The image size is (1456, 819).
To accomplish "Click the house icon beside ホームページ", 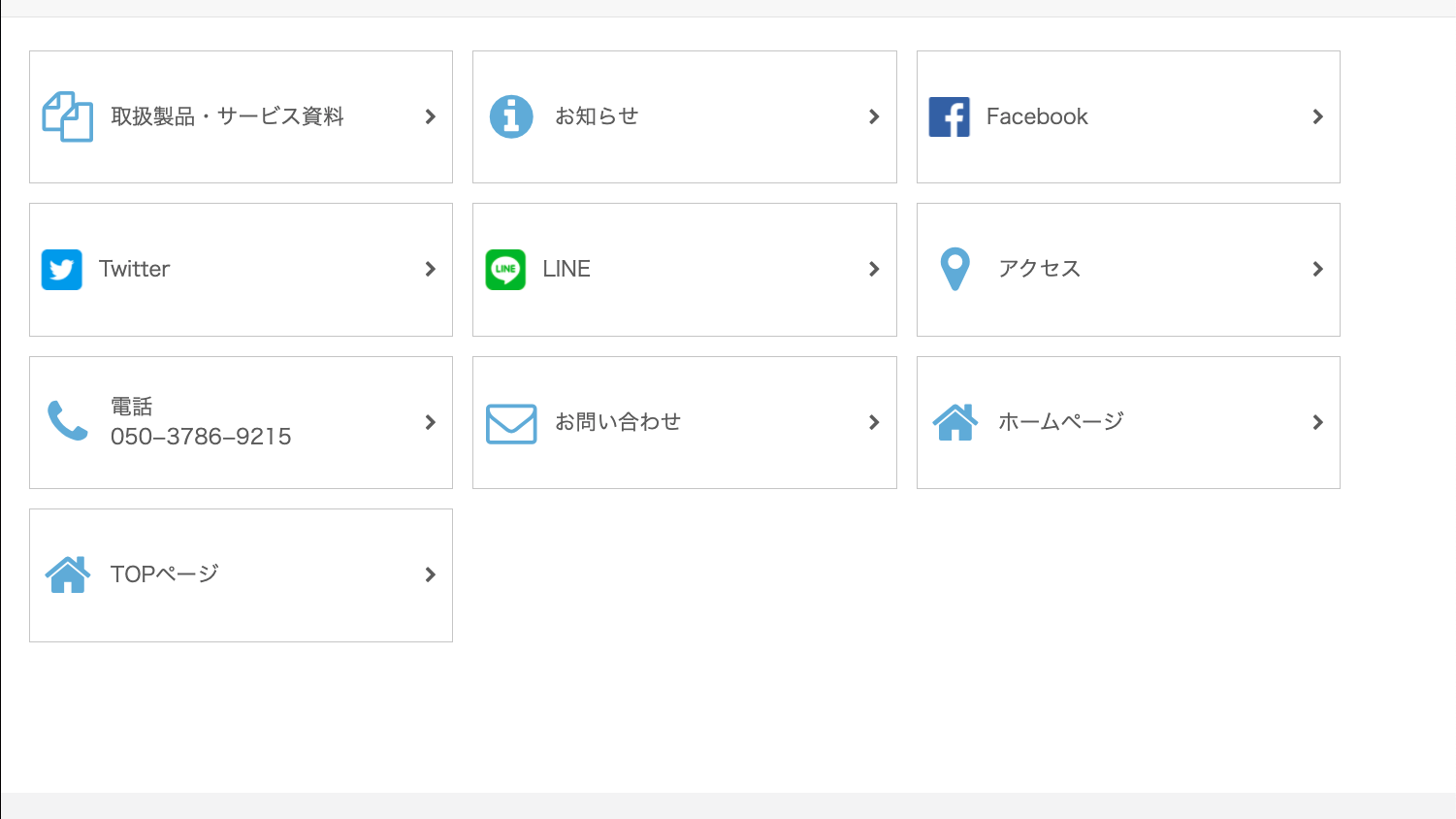I will (955, 421).
